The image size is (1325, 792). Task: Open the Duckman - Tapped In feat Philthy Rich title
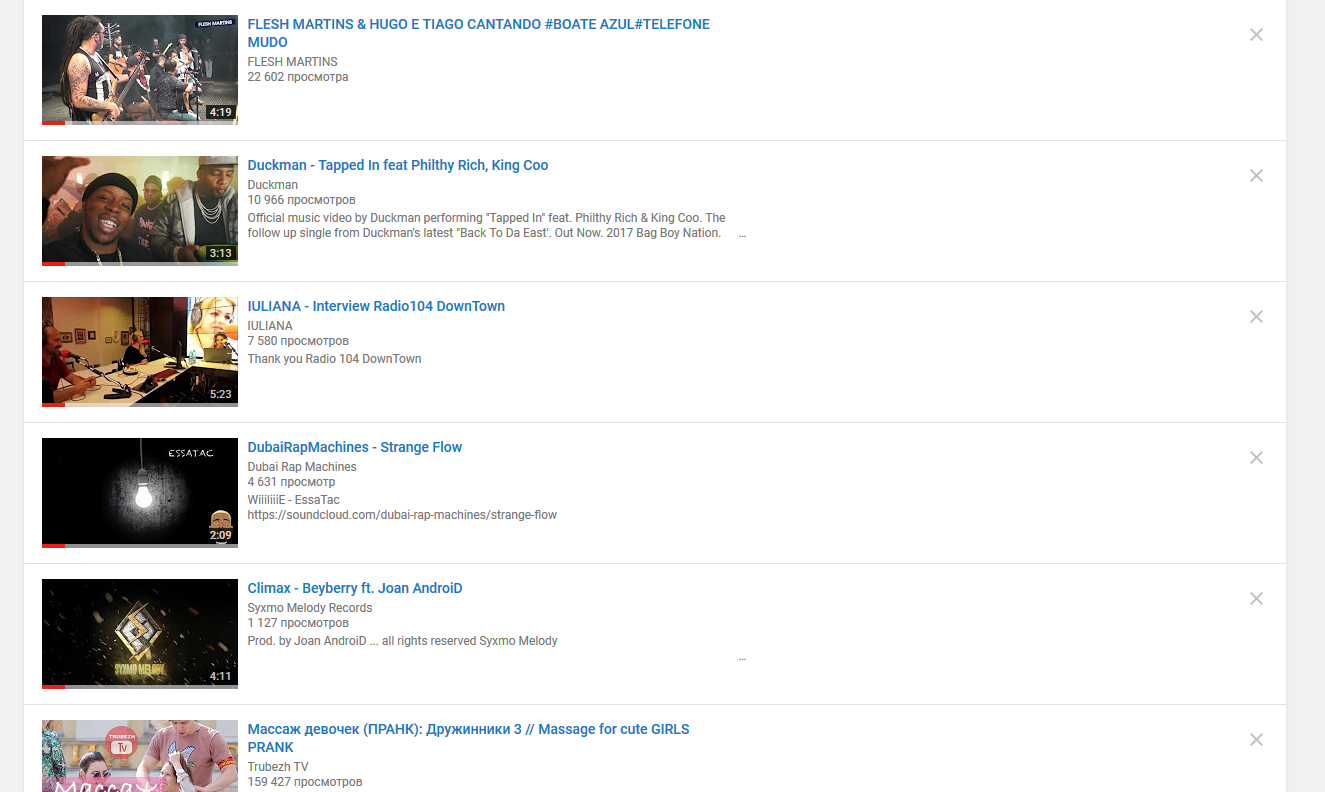[398, 165]
